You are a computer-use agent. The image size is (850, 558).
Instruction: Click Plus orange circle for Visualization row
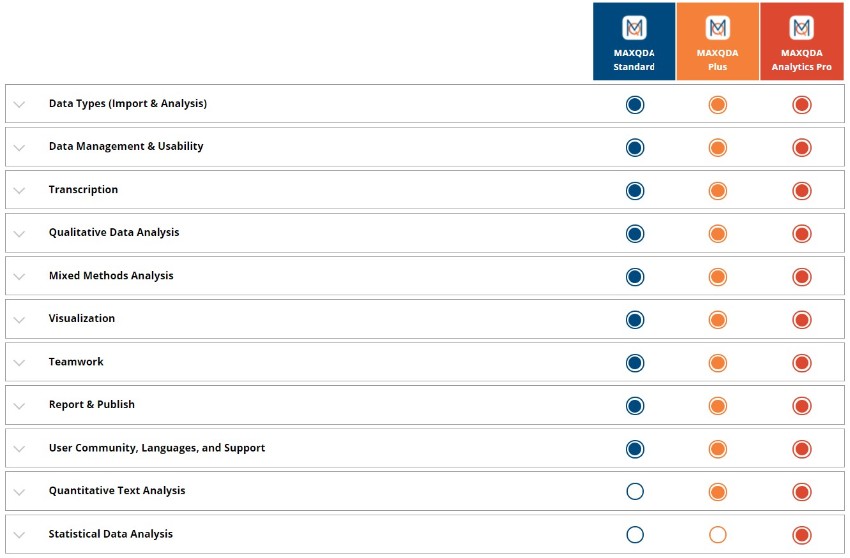click(x=718, y=320)
